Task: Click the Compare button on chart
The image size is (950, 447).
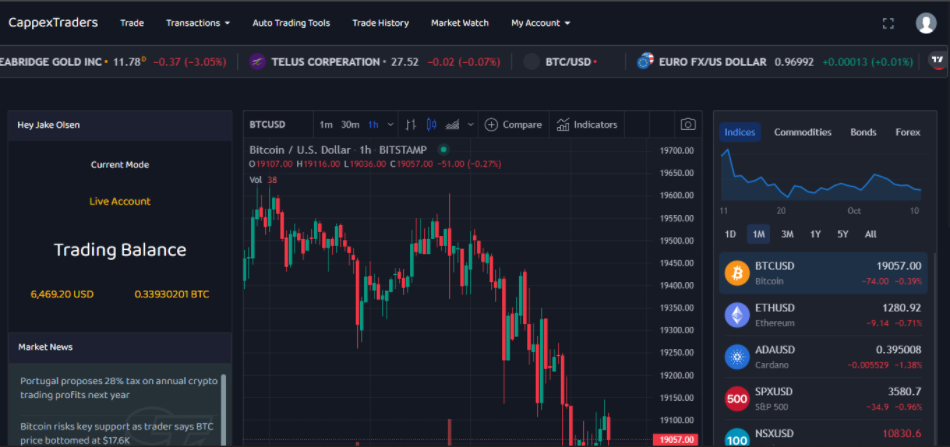Action: coord(513,125)
